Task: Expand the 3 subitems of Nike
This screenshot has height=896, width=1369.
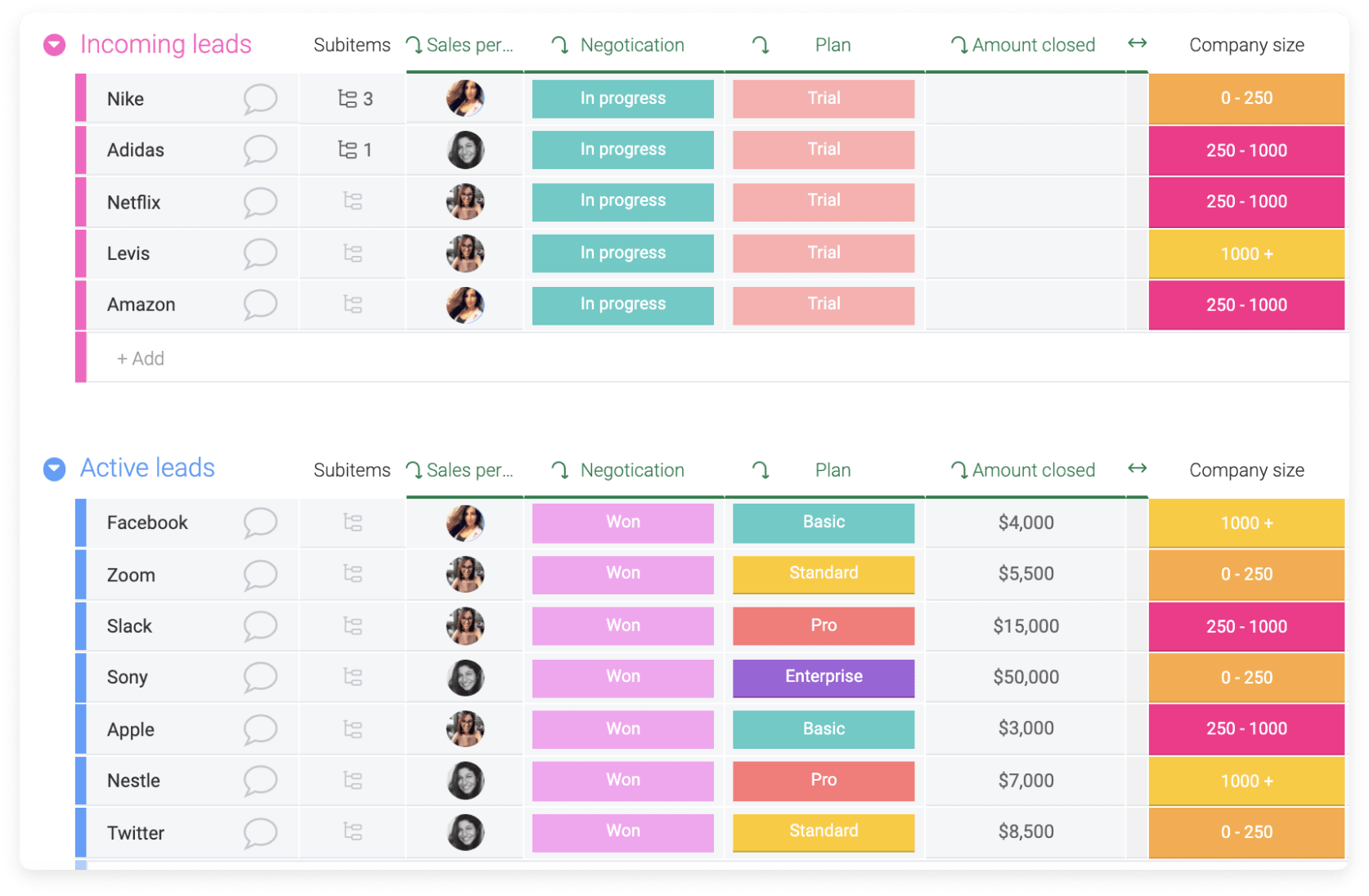Action: pos(355,99)
